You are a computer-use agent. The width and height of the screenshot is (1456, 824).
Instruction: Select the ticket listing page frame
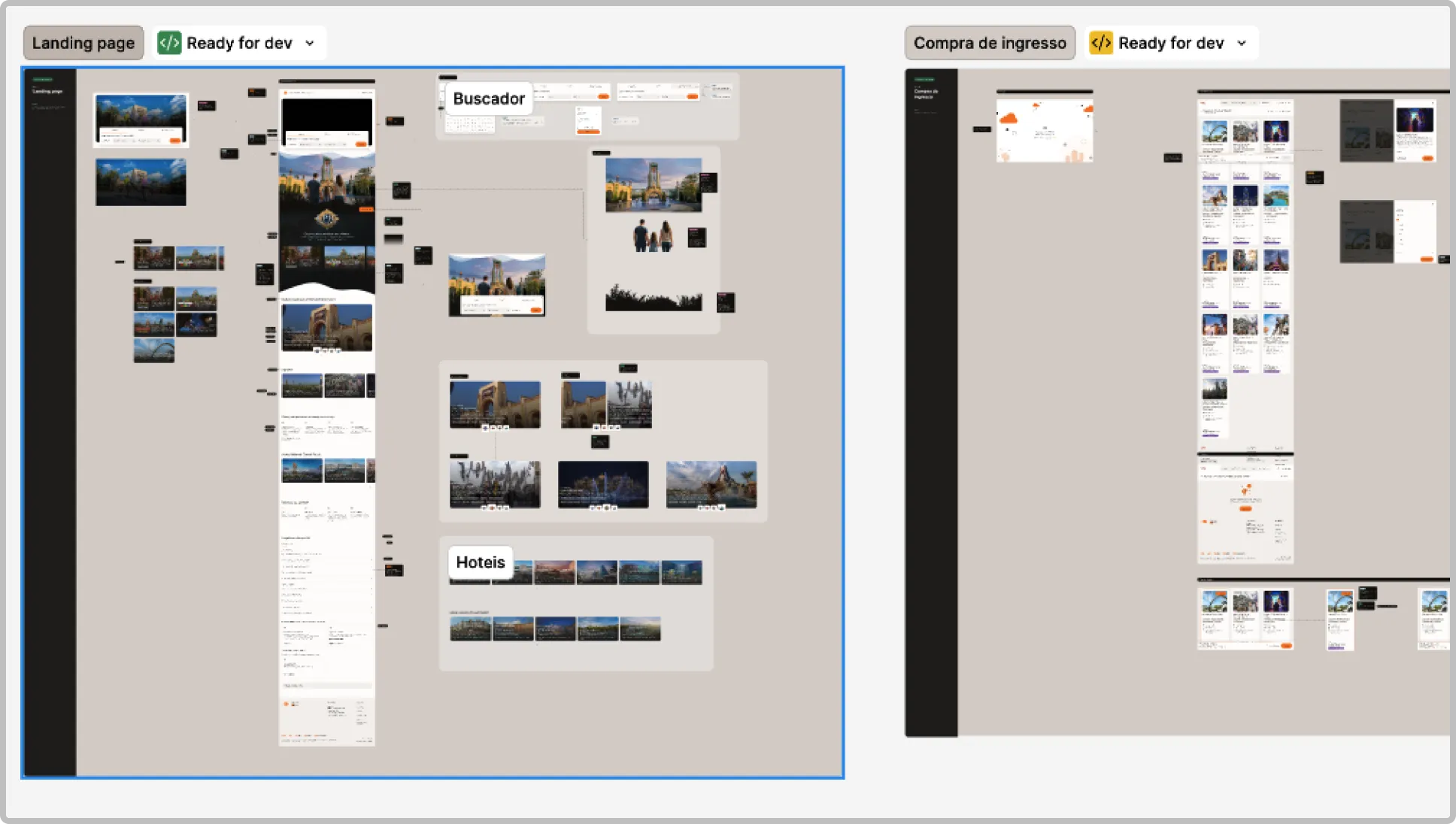tap(1245, 274)
